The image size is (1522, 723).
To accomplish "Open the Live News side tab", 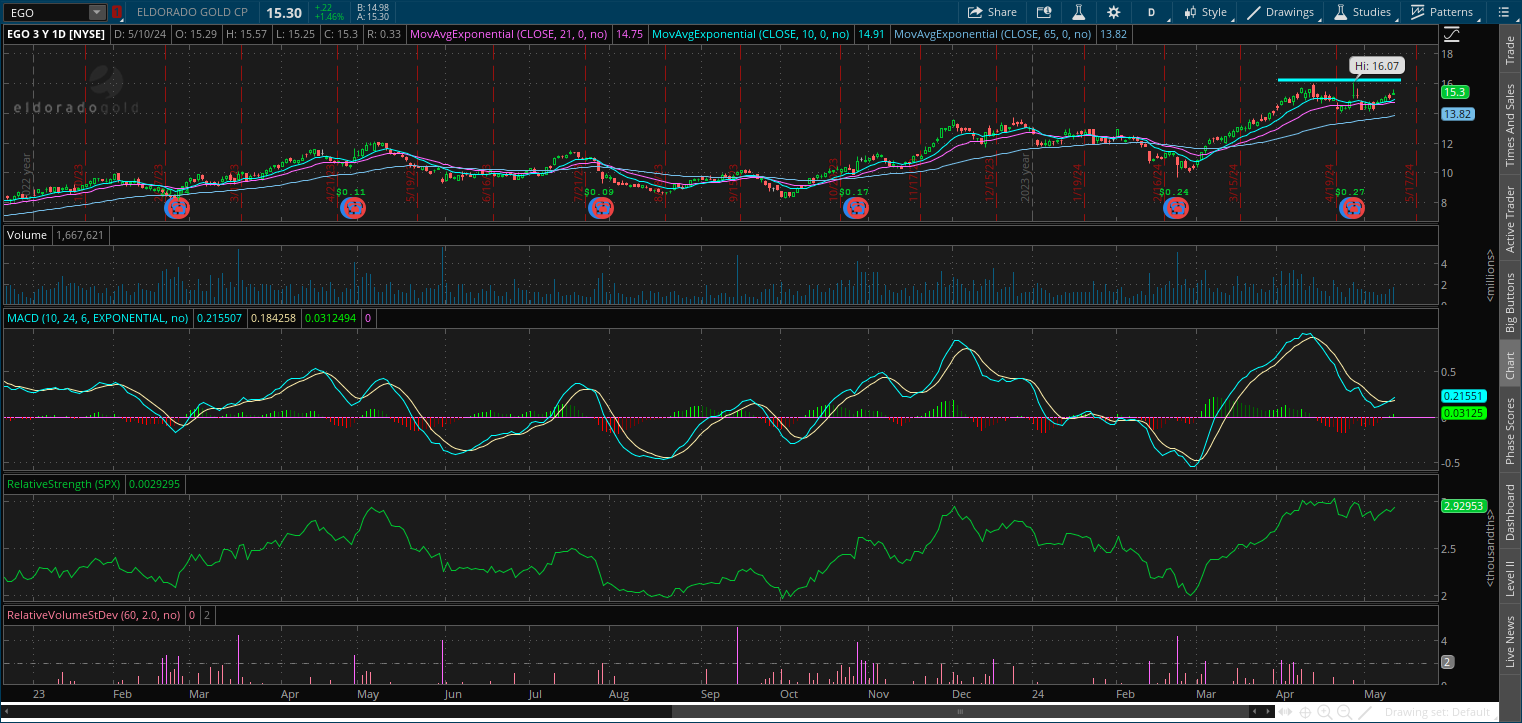I will click(1510, 641).
